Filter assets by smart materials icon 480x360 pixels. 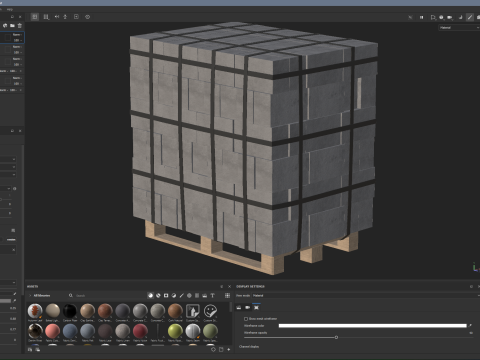(158, 295)
